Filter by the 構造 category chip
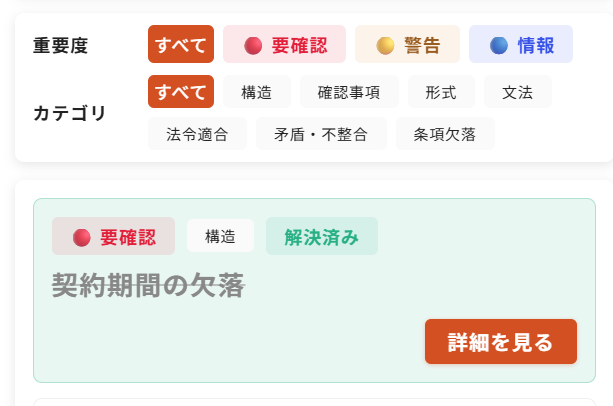The width and height of the screenshot is (613, 406). click(x=257, y=92)
